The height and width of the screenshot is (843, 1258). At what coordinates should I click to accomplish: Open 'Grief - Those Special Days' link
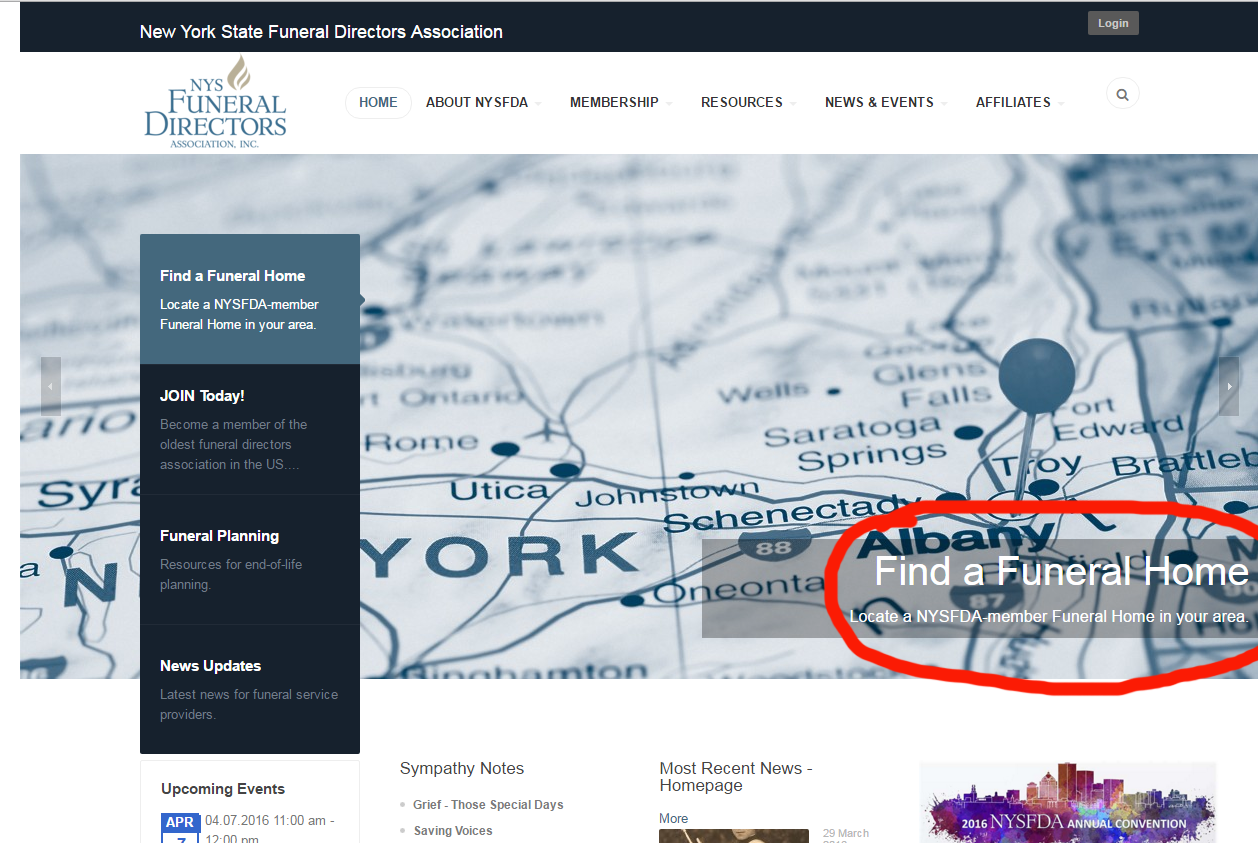coord(488,805)
